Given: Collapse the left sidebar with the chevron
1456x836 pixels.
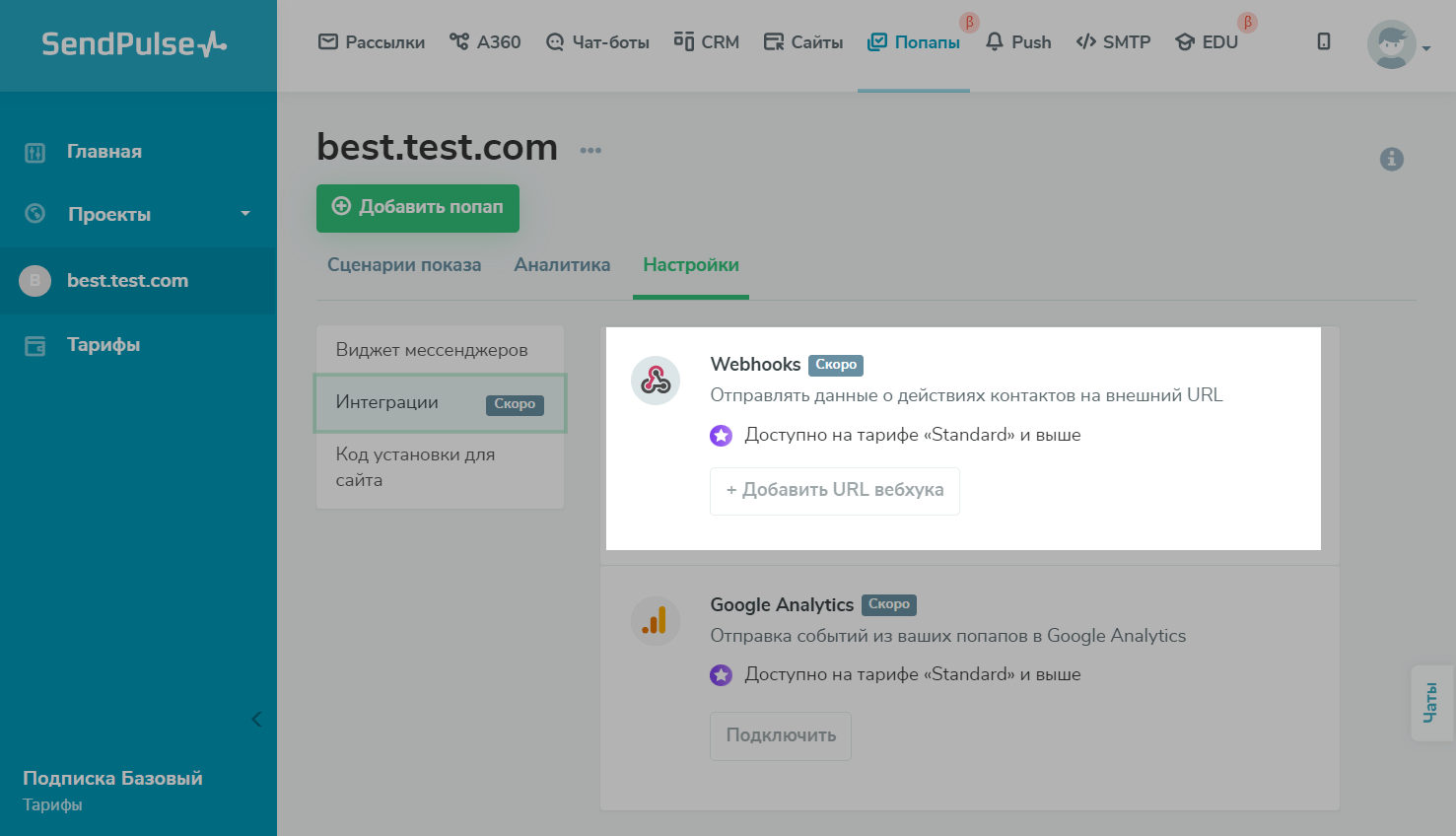Looking at the screenshot, I should pyautogui.click(x=256, y=719).
